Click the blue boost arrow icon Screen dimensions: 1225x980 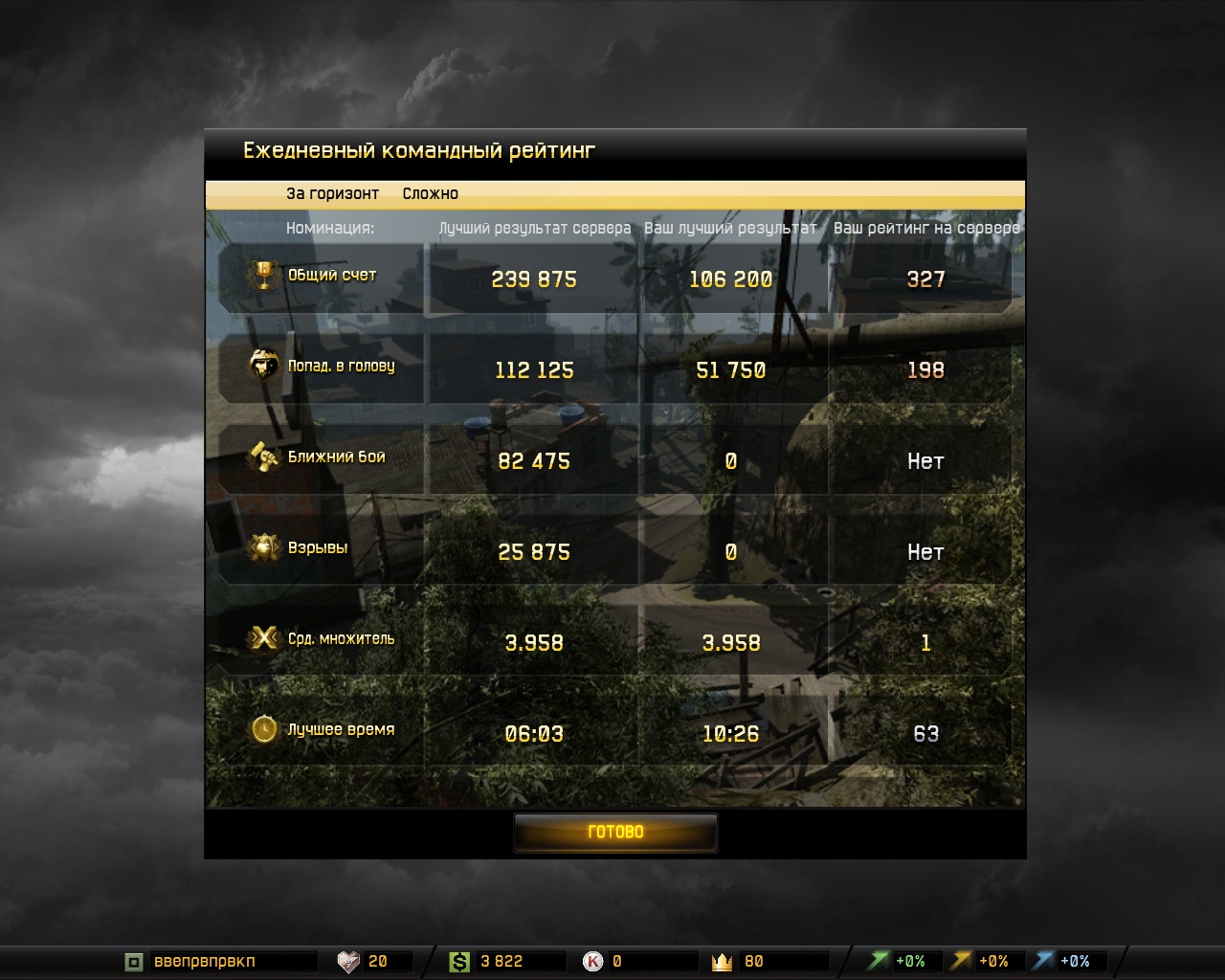pos(1044,960)
